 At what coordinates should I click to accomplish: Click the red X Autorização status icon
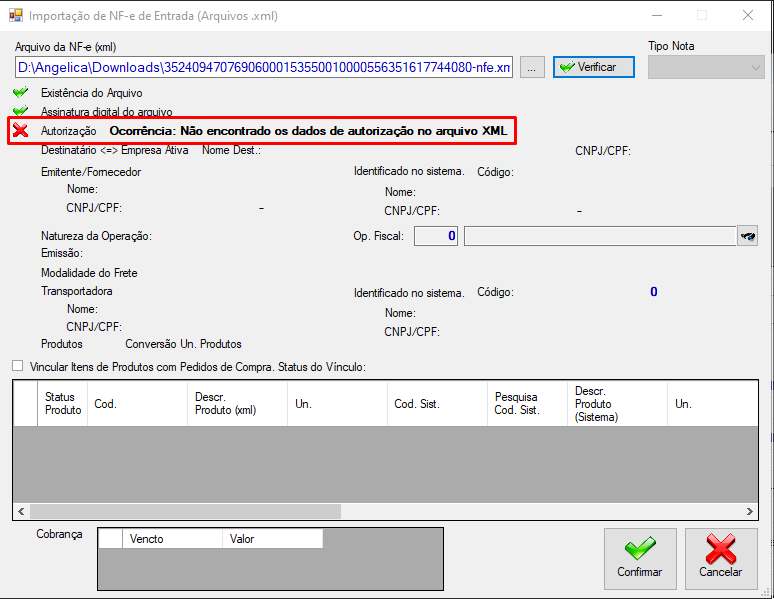[21, 130]
